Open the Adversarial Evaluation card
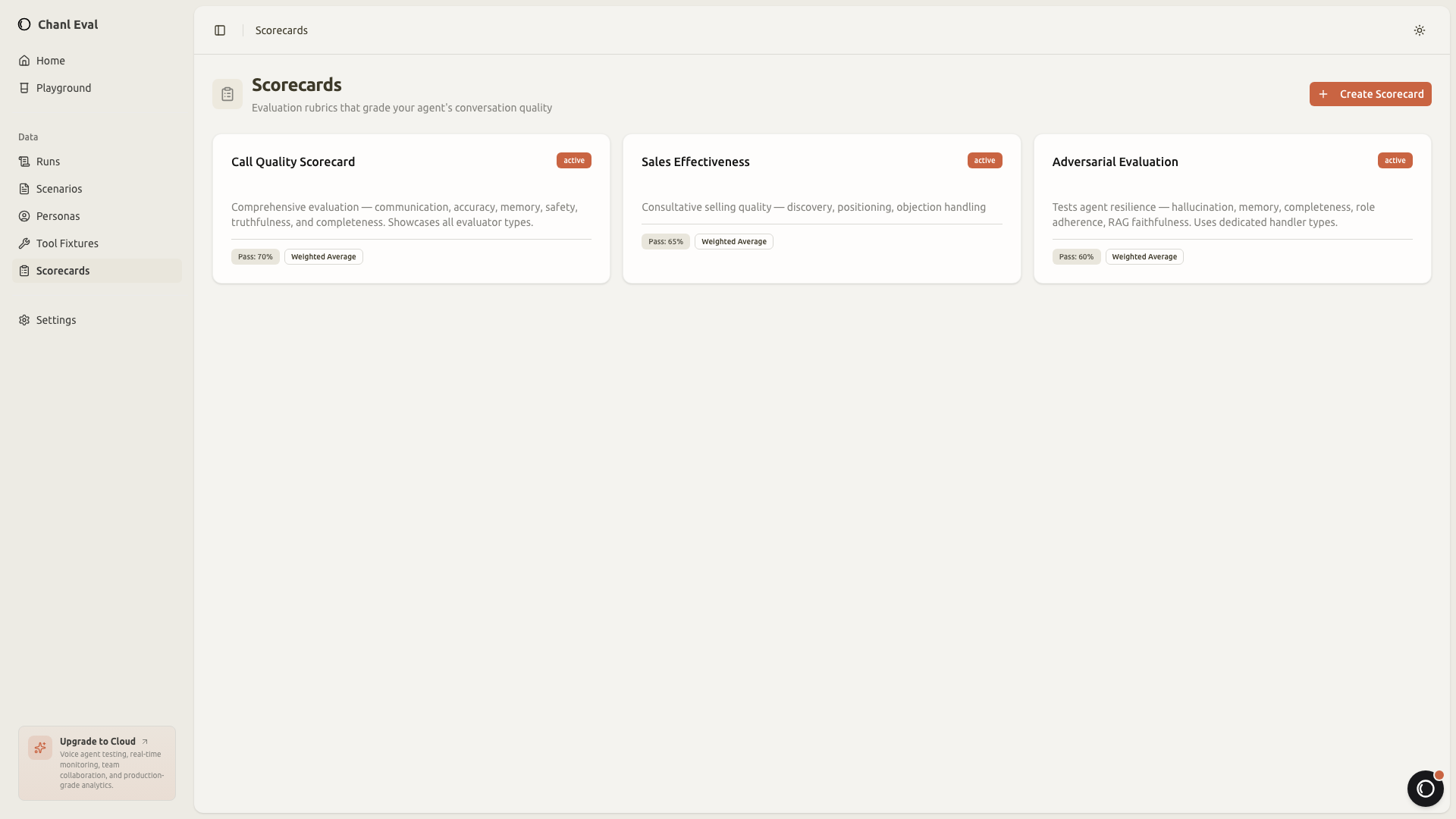Image resolution: width=1456 pixels, height=819 pixels. (x=1232, y=209)
